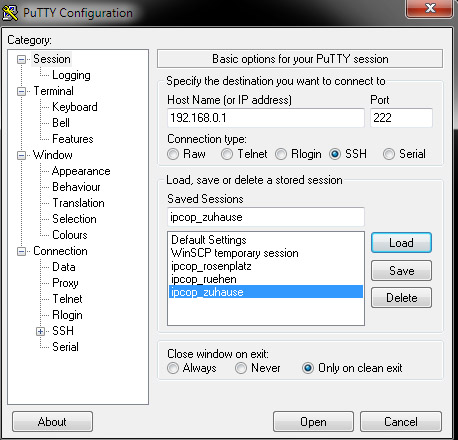Collapse the Session tree node
This screenshot has height=440, width=458.
pyautogui.click(x=21, y=59)
